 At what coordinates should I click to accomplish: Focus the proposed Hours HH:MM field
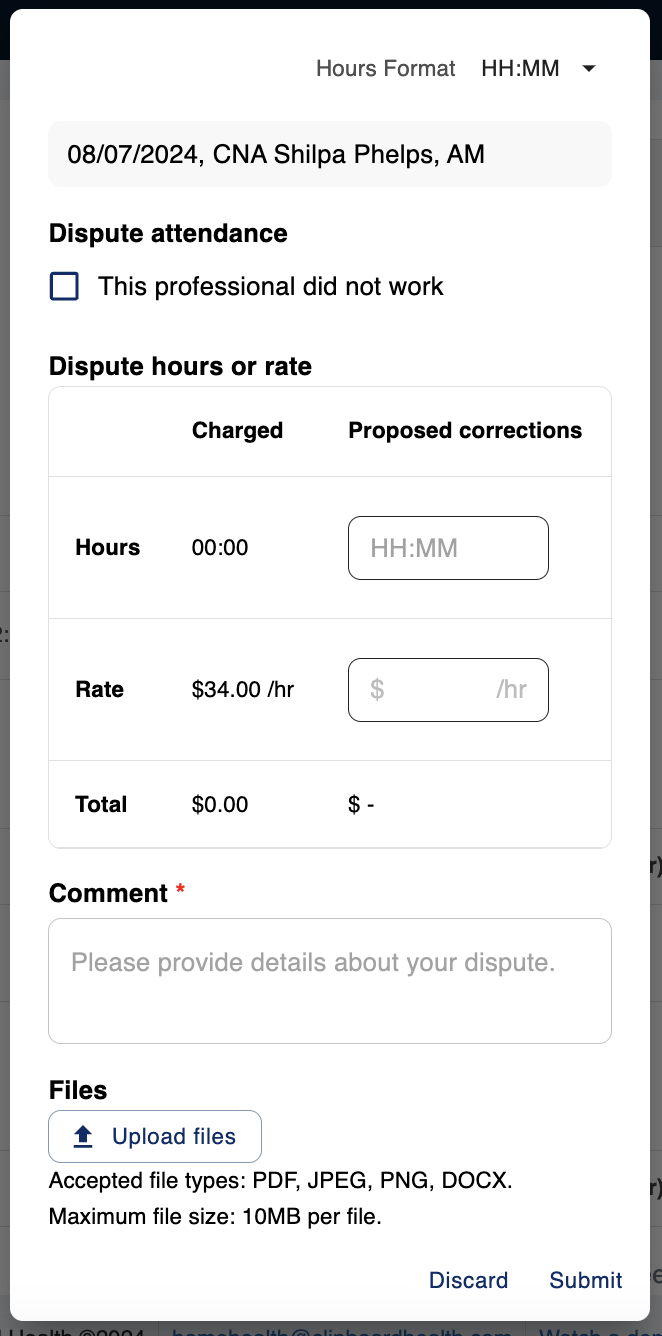[x=448, y=548]
